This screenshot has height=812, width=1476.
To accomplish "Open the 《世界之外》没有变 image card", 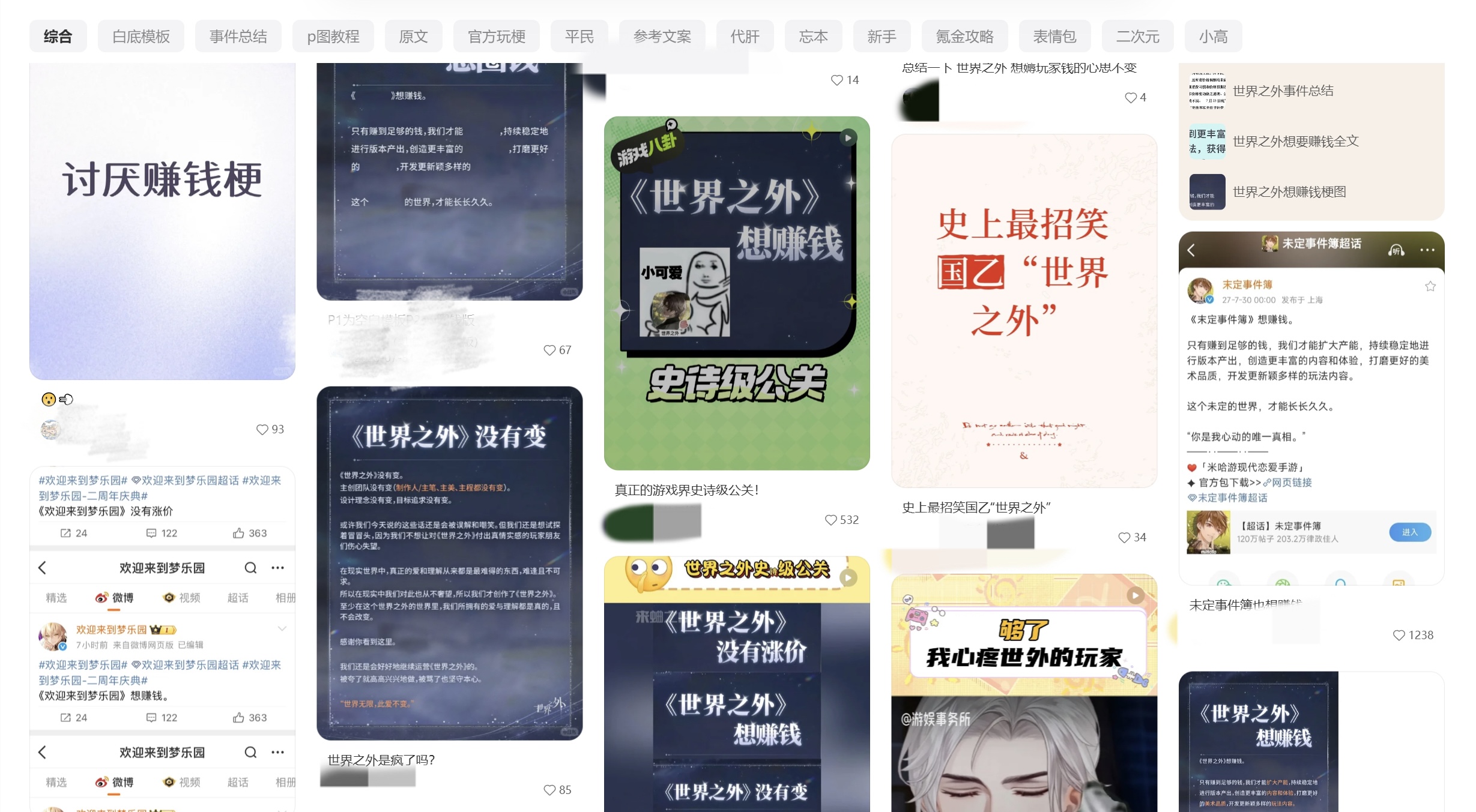I will point(450,564).
